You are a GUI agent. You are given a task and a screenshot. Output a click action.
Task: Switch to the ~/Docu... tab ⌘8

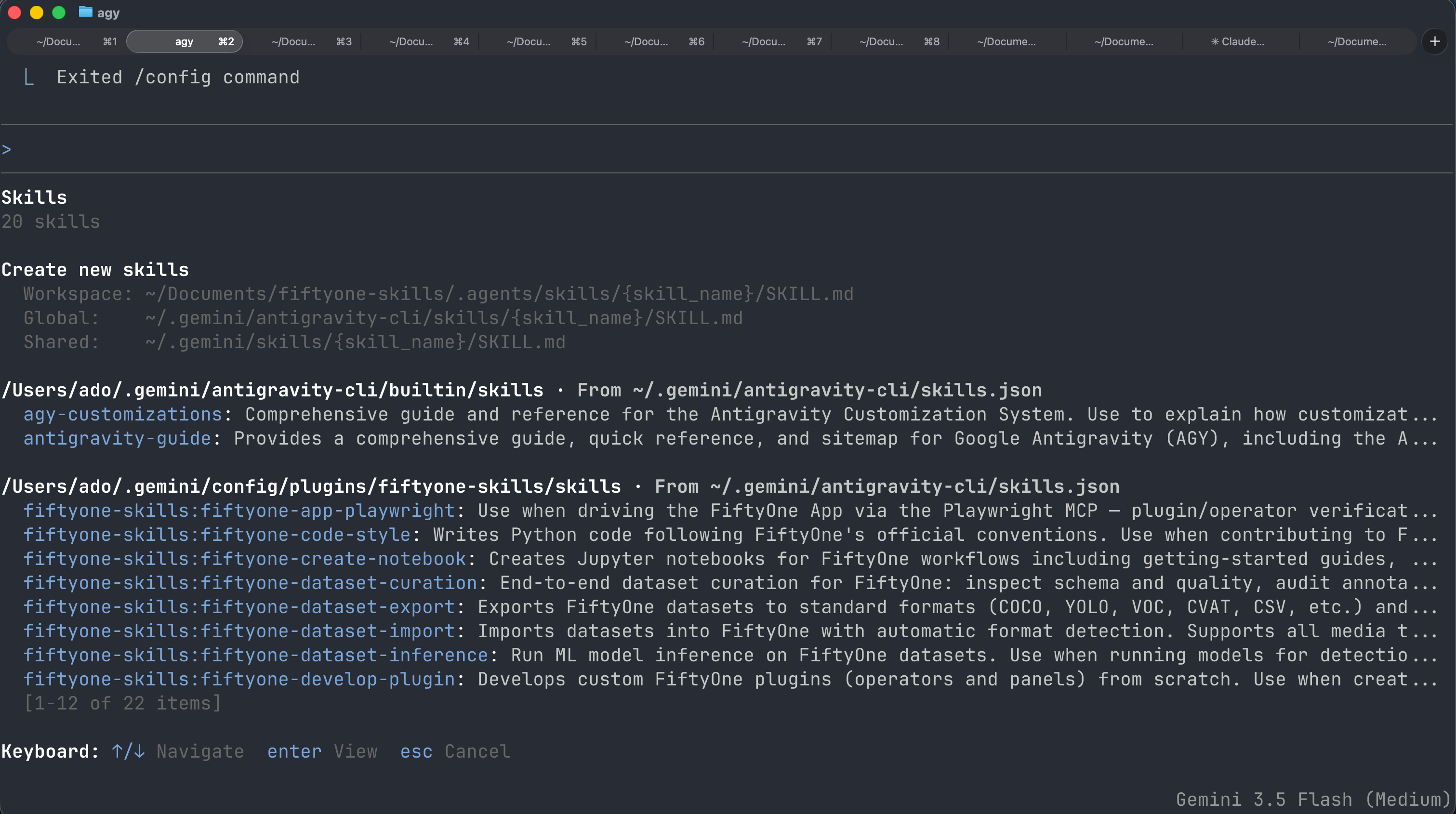[x=890, y=41]
